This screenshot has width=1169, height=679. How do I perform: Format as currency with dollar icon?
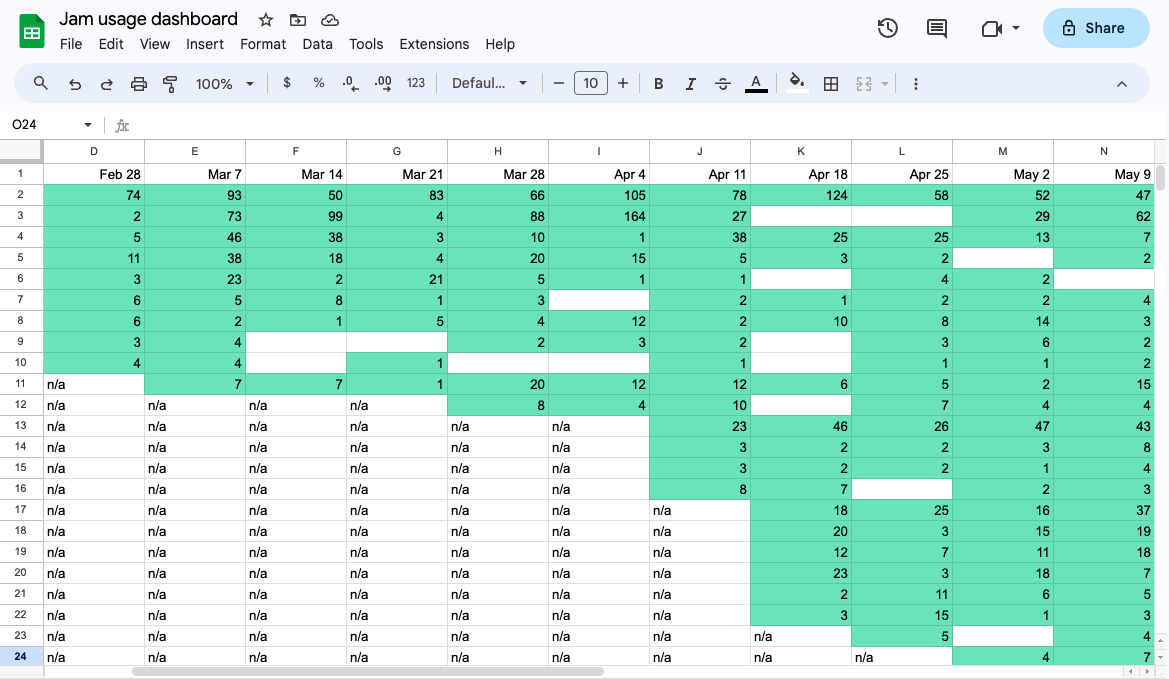(x=287, y=83)
